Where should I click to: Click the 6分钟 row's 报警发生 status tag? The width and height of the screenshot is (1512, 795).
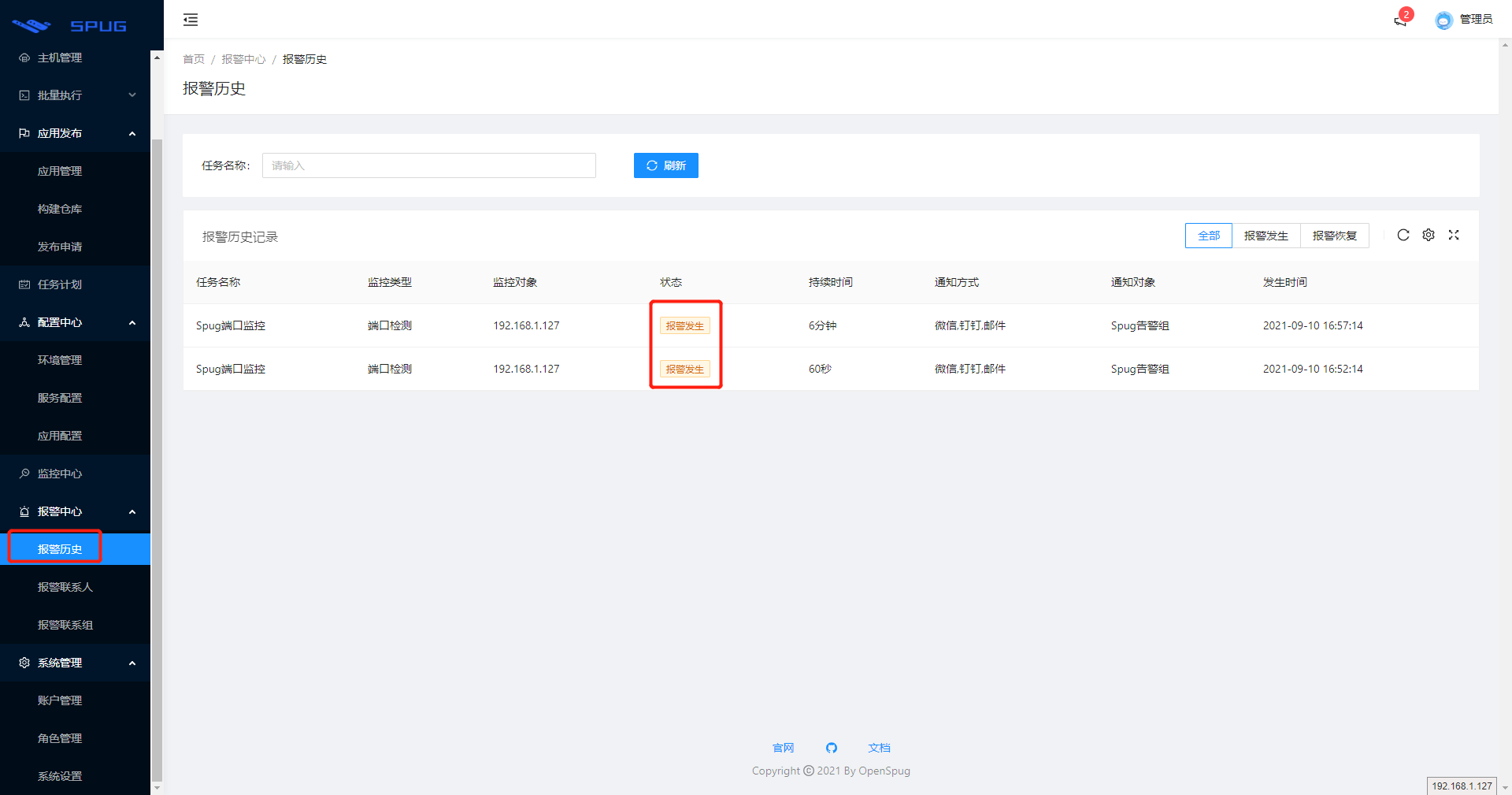pos(685,325)
